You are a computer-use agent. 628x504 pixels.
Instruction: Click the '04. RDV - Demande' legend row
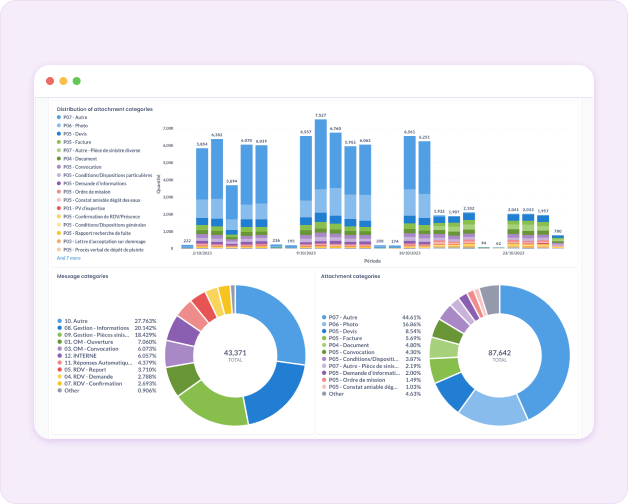[x=107, y=377]
